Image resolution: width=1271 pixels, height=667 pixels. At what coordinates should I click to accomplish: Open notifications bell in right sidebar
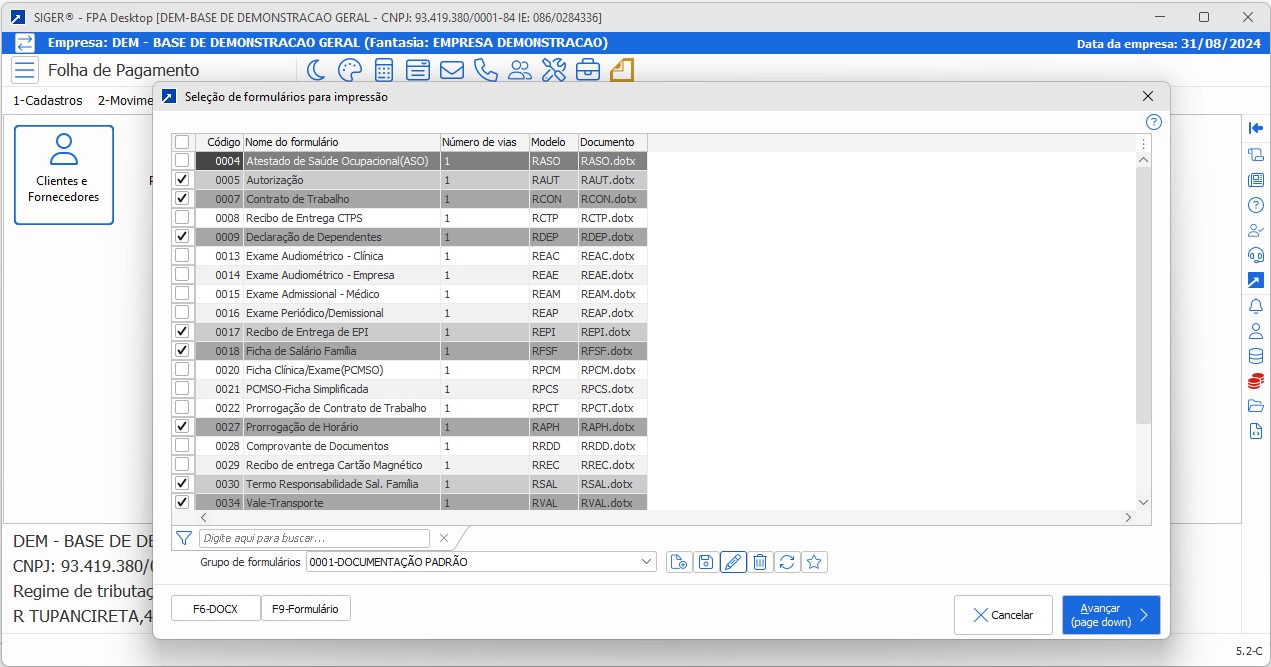point(1256,306)
